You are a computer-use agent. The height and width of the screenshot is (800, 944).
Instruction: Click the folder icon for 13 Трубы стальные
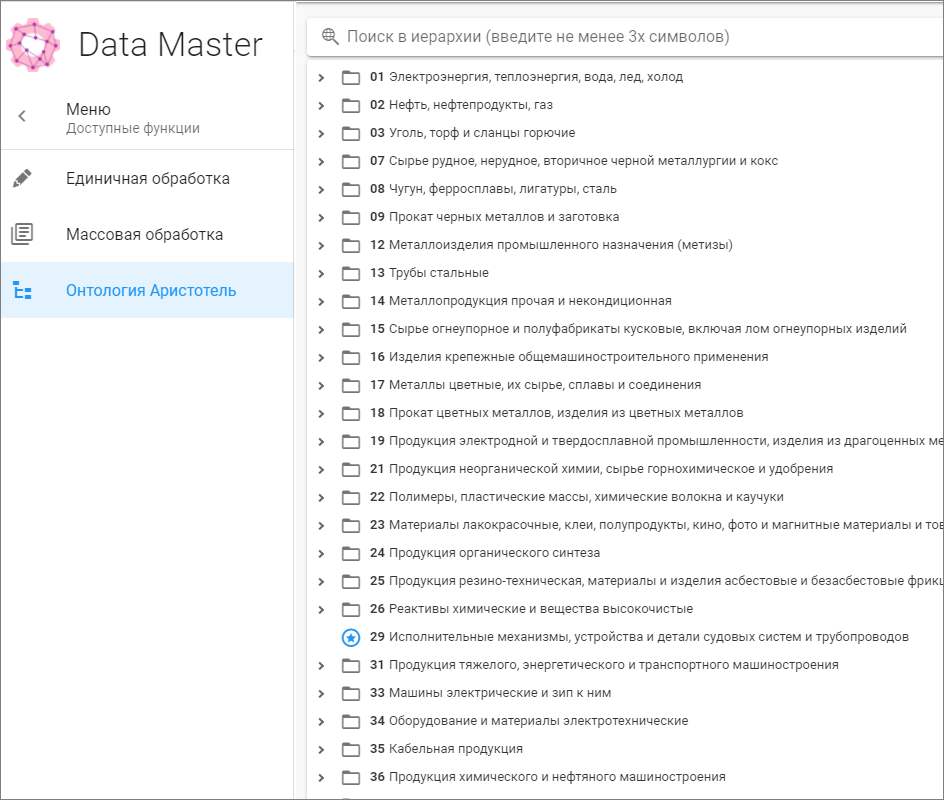point(351,273)
